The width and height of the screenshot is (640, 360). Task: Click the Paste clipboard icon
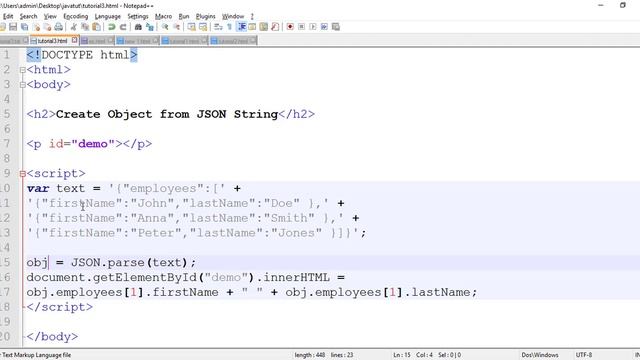(96, 27)
